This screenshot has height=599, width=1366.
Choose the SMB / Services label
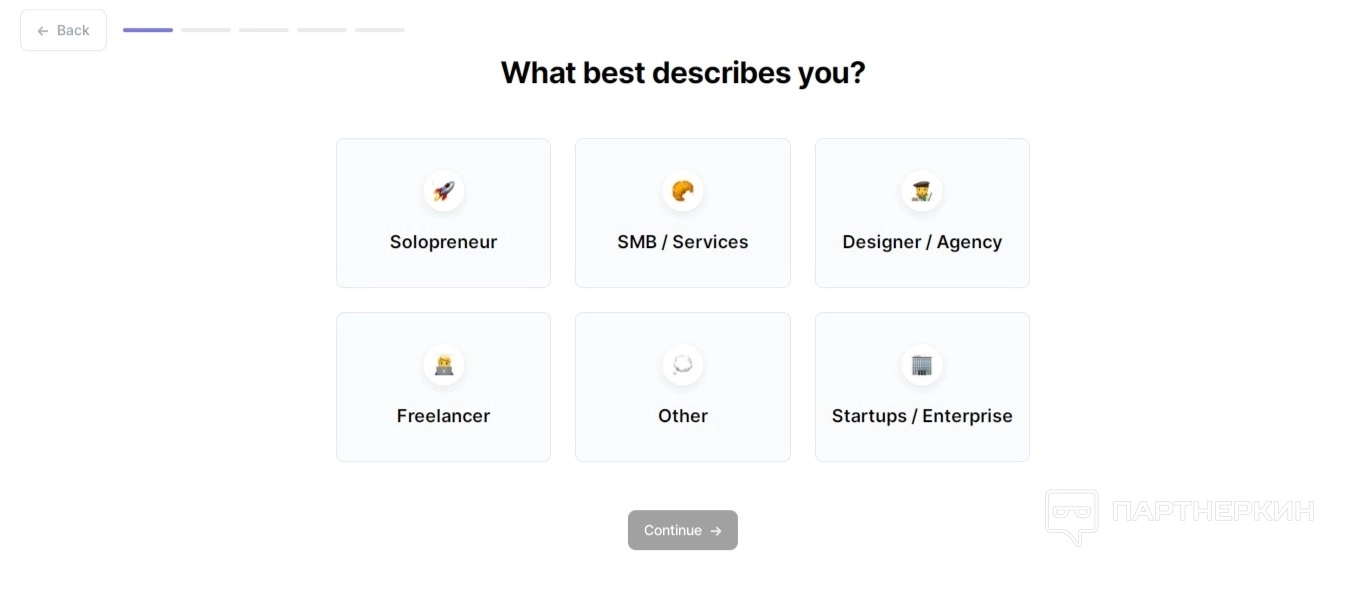683,242
